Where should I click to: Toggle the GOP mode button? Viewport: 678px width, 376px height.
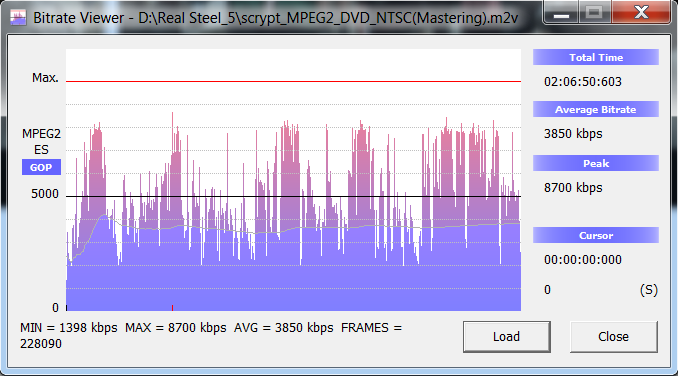(41, 167)
